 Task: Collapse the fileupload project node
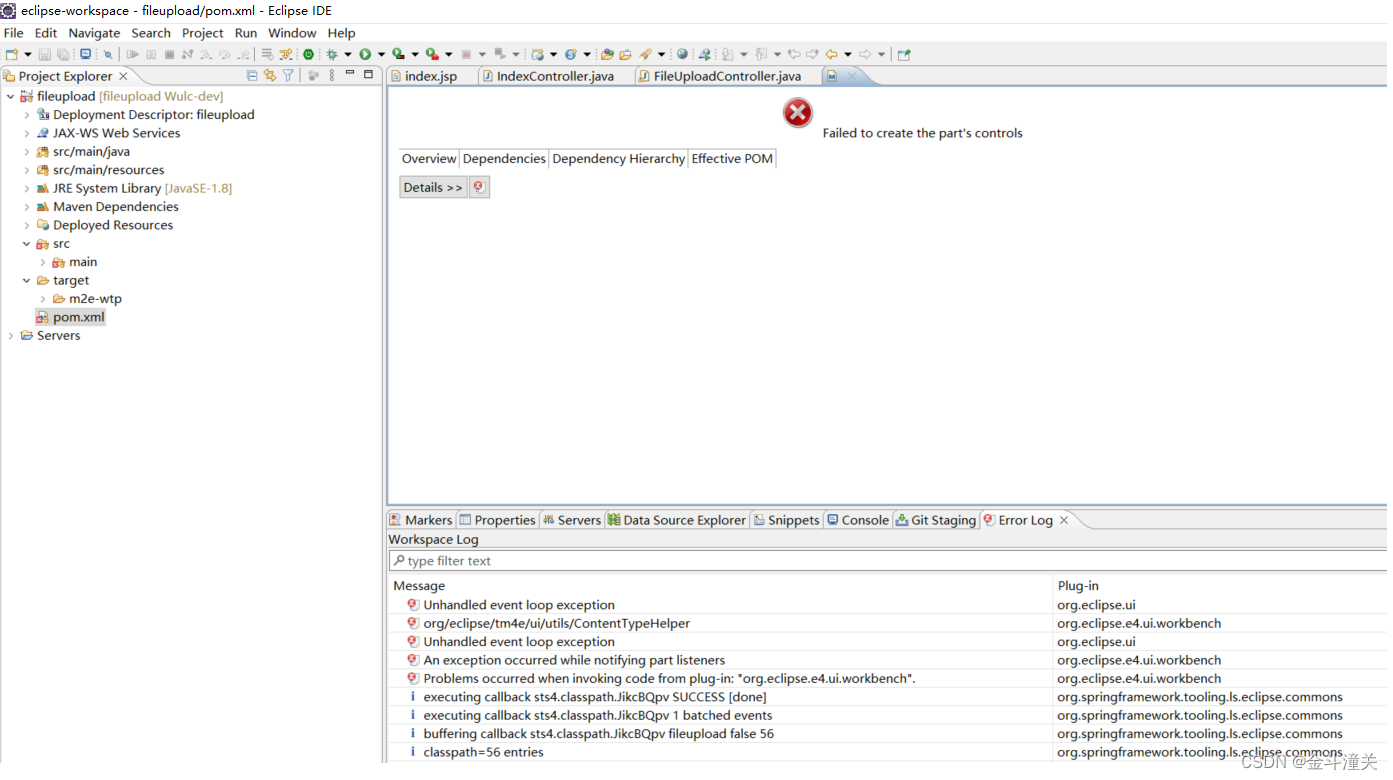[11, 97]
